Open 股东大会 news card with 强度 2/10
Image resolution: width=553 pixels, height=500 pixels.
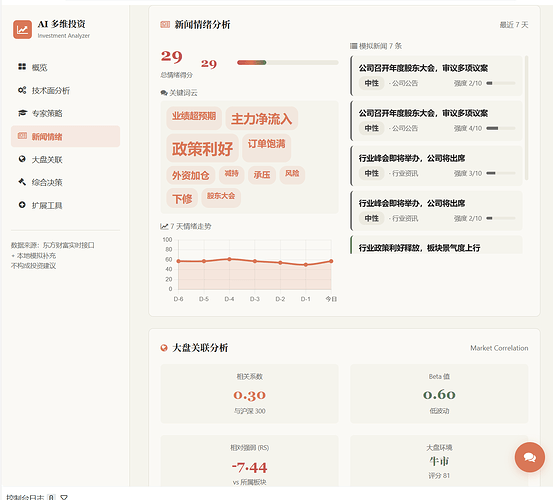436,75
